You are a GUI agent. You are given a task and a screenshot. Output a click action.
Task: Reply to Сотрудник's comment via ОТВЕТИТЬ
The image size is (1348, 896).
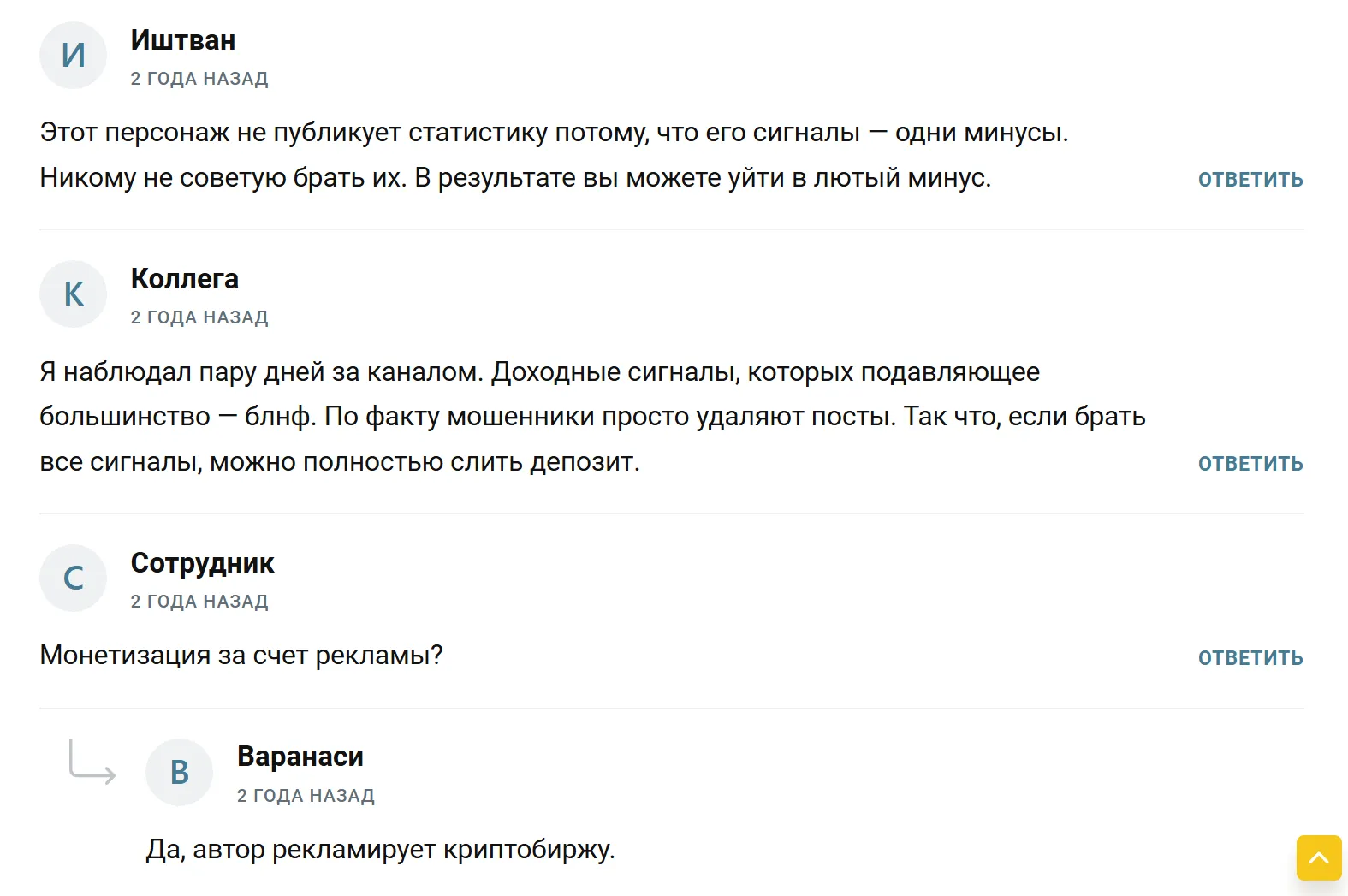tap(1250, 658)
